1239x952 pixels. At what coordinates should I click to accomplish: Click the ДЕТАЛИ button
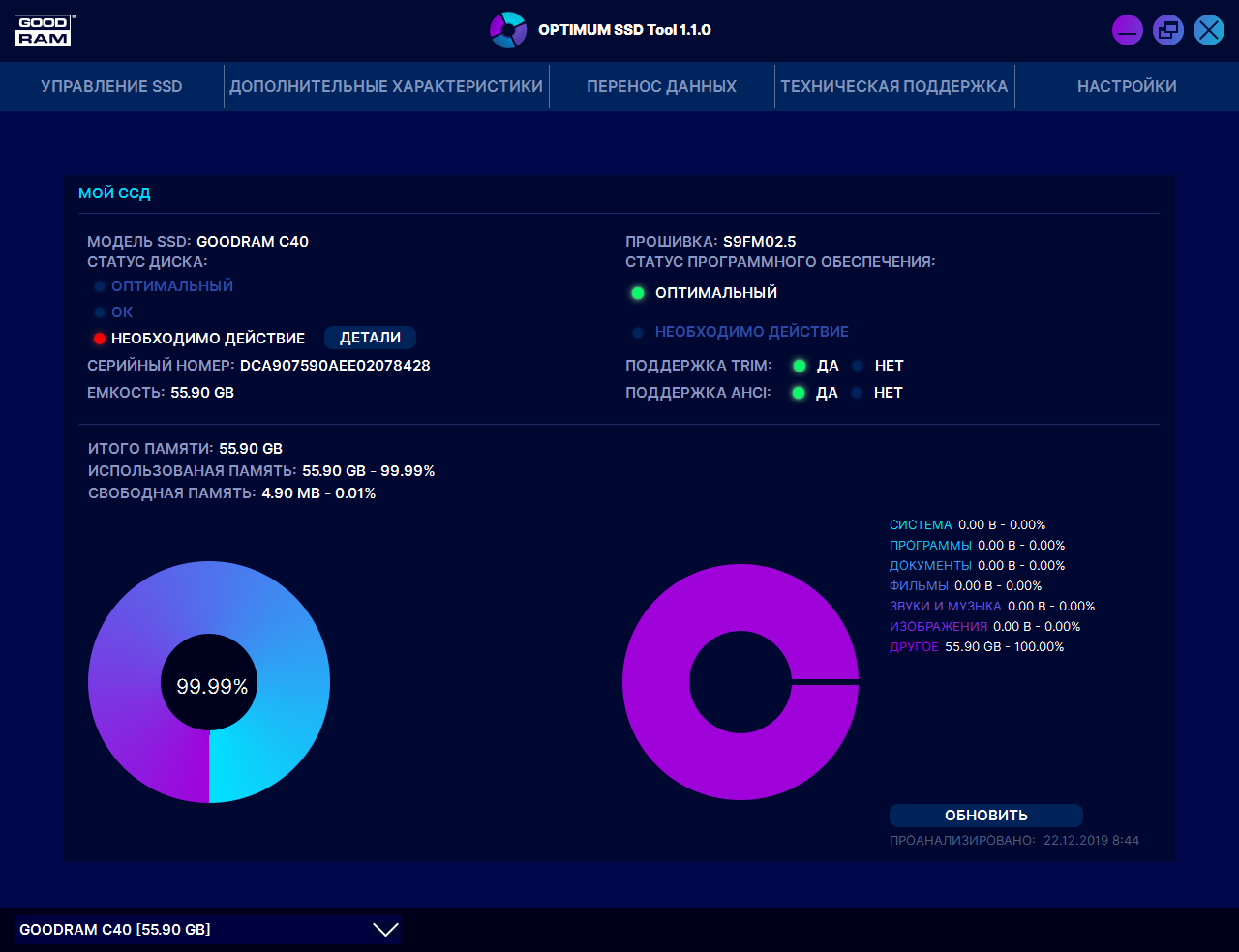(x=370, y=338)
